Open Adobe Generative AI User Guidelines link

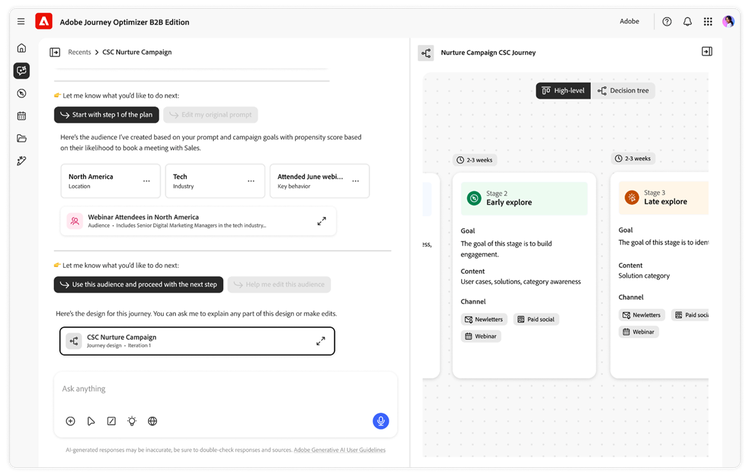(x=340, y=450)
